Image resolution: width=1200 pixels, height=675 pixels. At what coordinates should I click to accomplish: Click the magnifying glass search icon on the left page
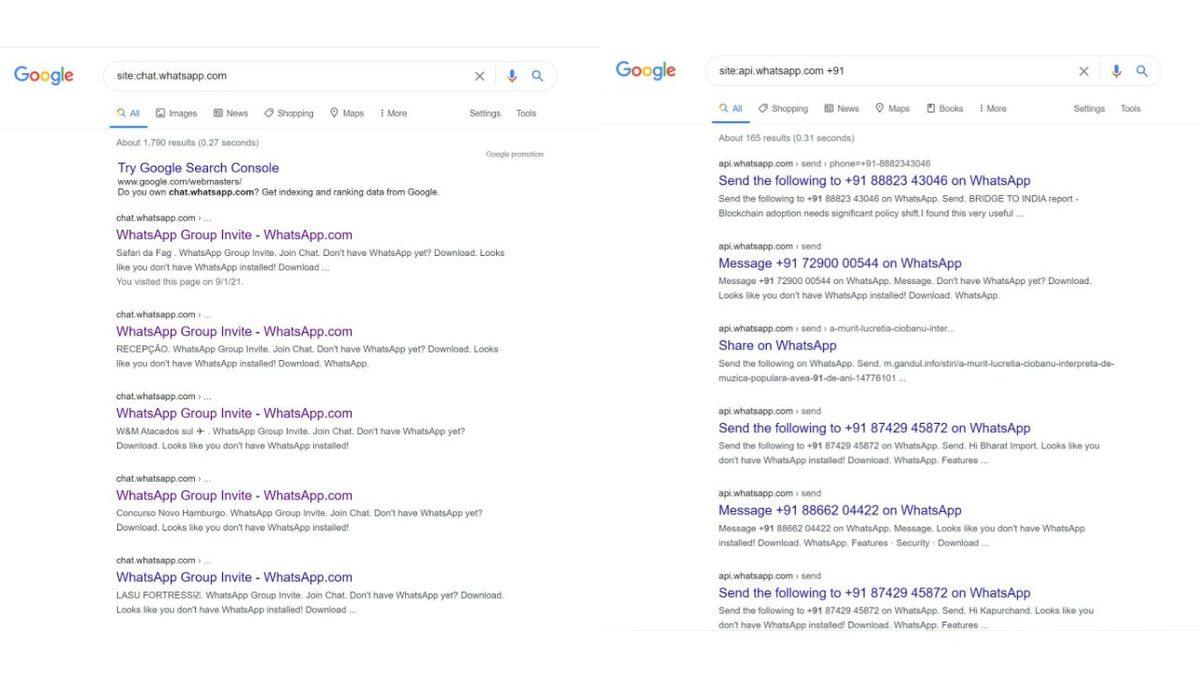coord(538,75)
